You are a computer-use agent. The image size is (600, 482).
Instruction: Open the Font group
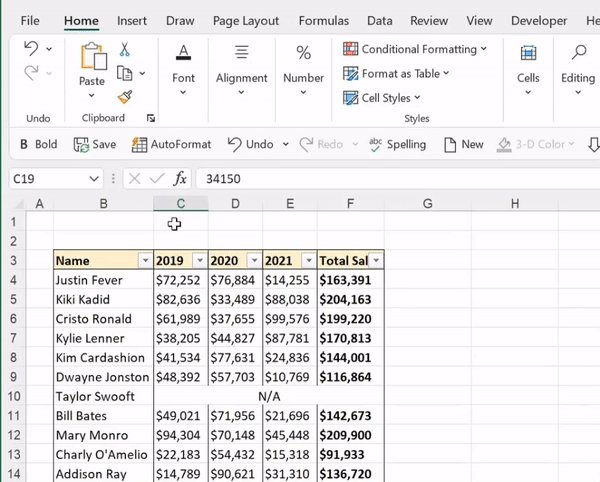tap(183, 70)
